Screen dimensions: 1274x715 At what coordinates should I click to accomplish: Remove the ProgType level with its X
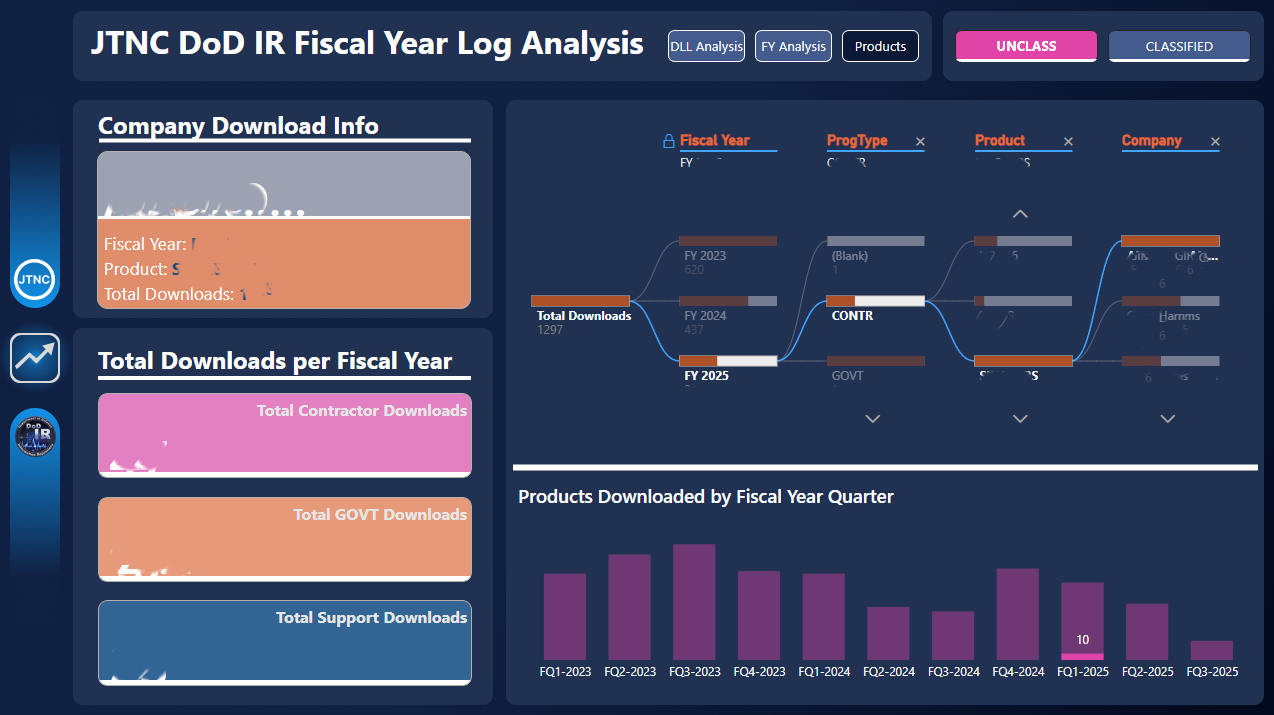pyautogui.click(x=921, y=142)
